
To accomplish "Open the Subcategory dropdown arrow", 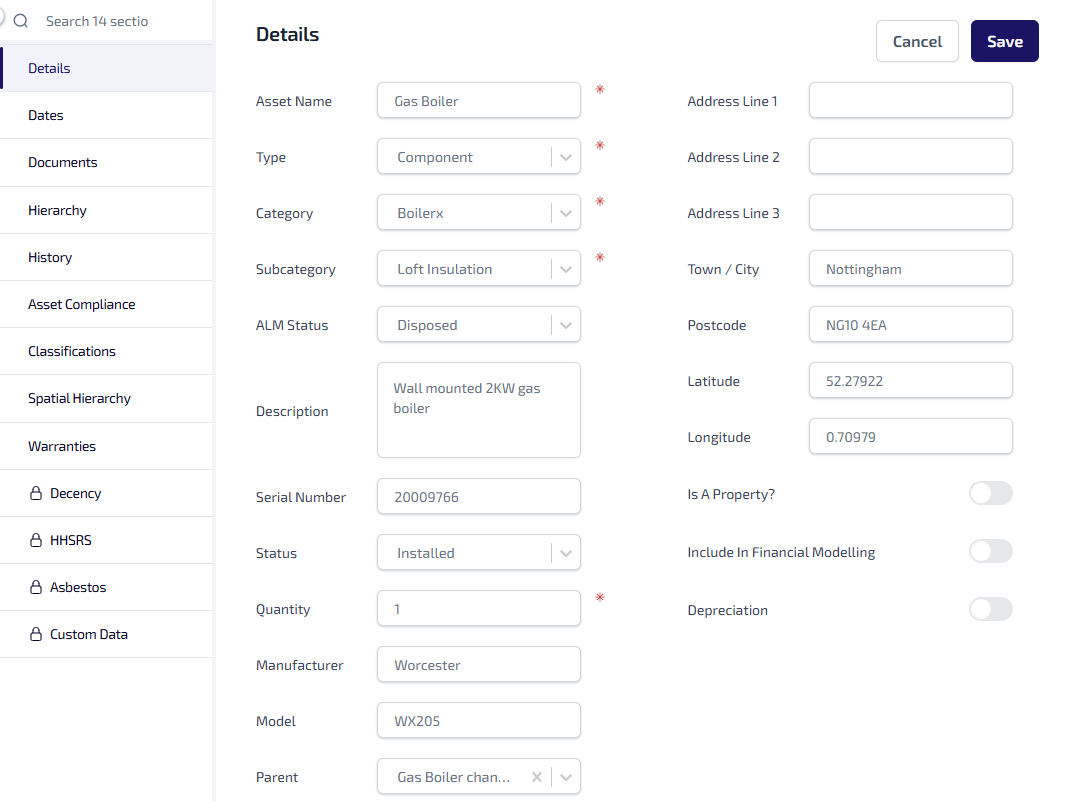I will pyautogui.click(x=566, y=269).
